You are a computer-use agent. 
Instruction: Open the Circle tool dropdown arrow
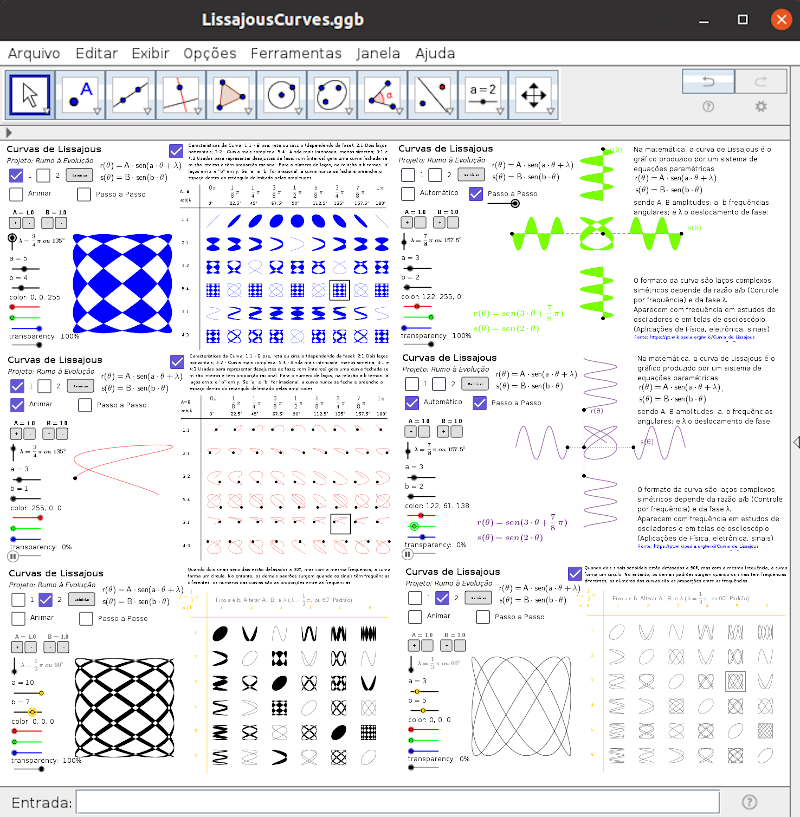299,111
